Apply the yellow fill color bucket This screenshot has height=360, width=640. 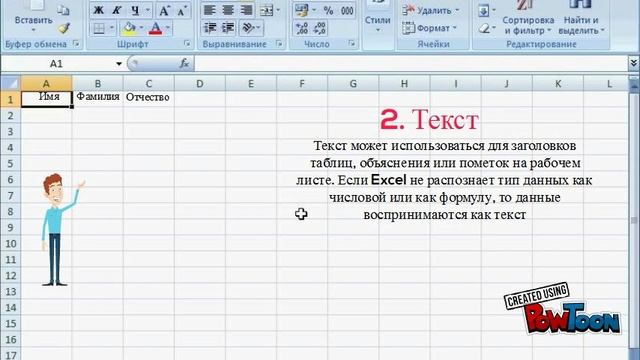pos(129,28)
